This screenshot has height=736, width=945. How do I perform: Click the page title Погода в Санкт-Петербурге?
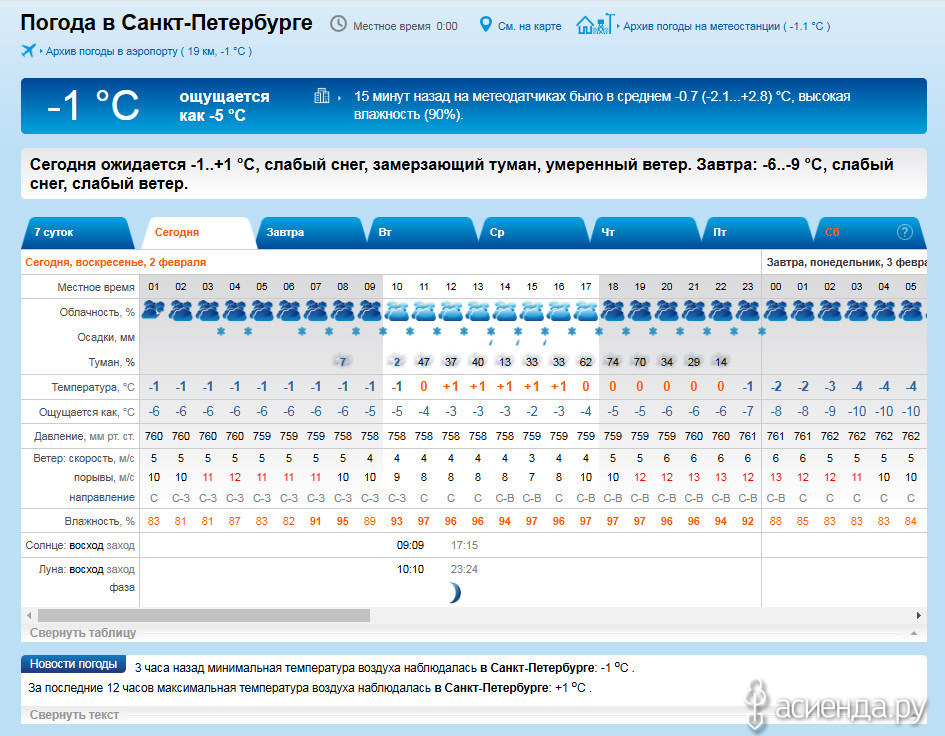[166, 23]
